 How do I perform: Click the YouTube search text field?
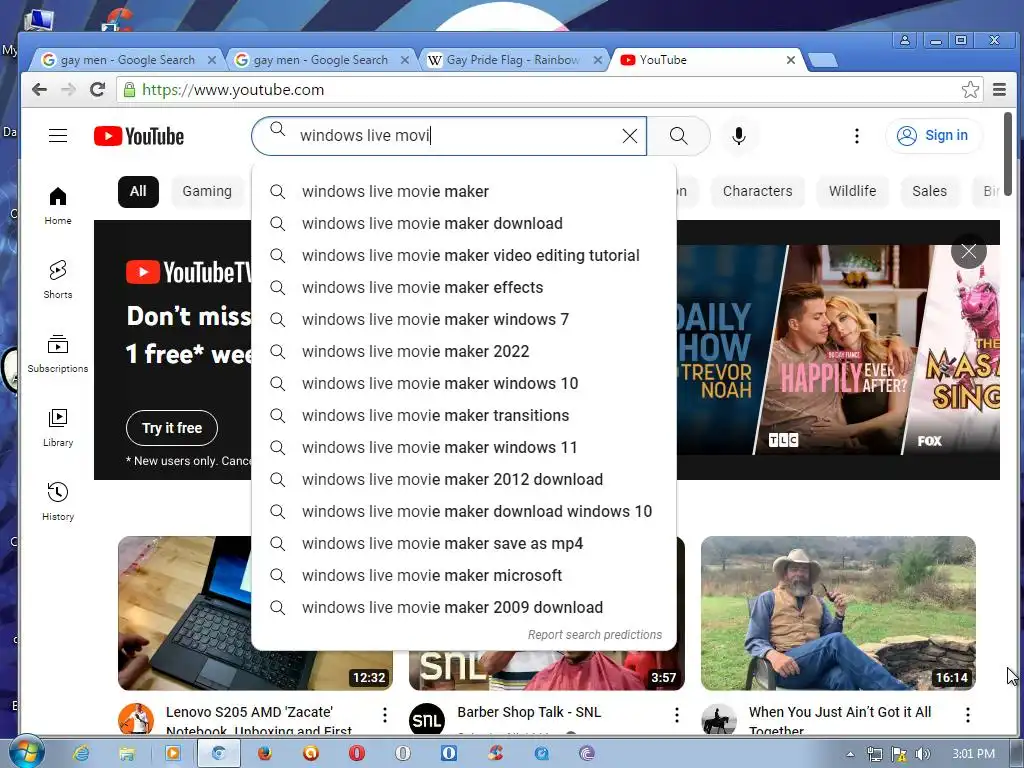tap(451, 136)
